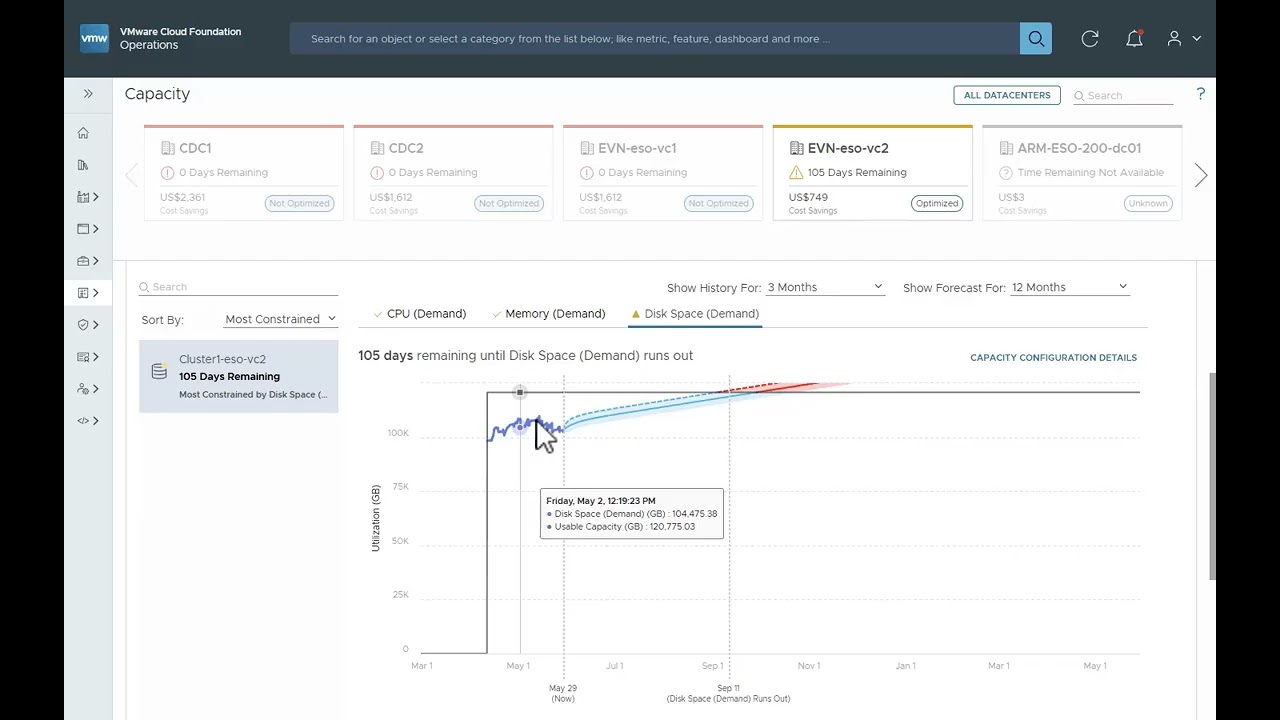Open the Sort By Most Constrained dropdown

point(280,320)
